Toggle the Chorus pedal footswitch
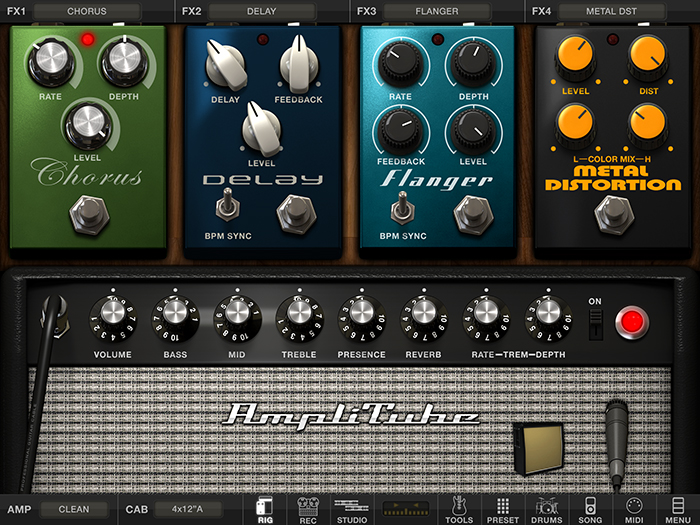Image resolution: width=700 pixels, height=525 pixels. coord(89,215)
